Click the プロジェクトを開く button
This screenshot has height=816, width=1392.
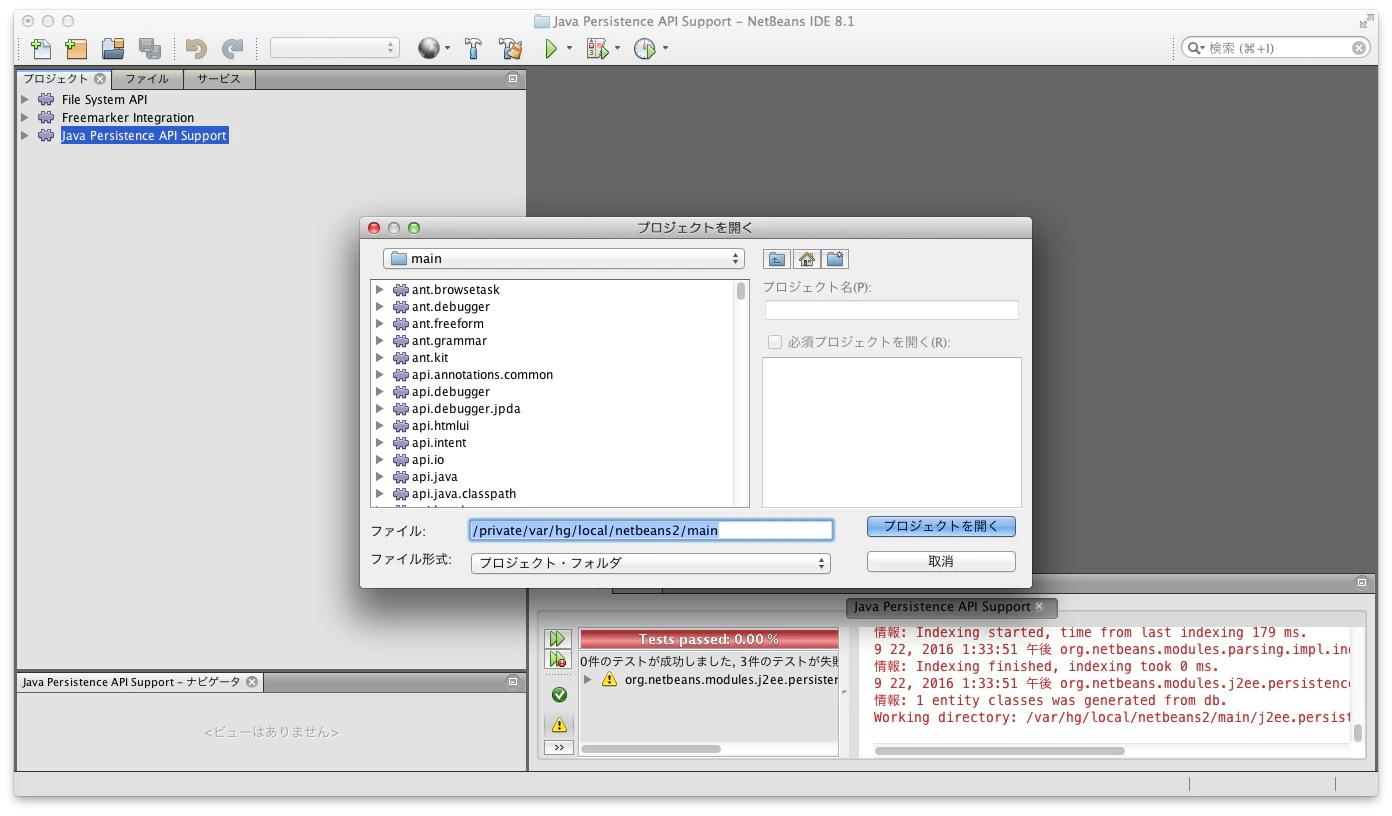click(x=941, y=526)
